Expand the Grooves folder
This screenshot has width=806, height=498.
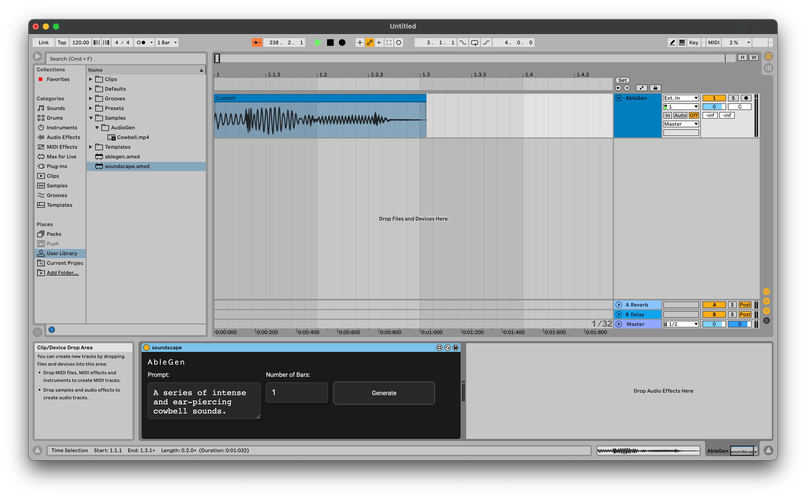pos(90,99)
